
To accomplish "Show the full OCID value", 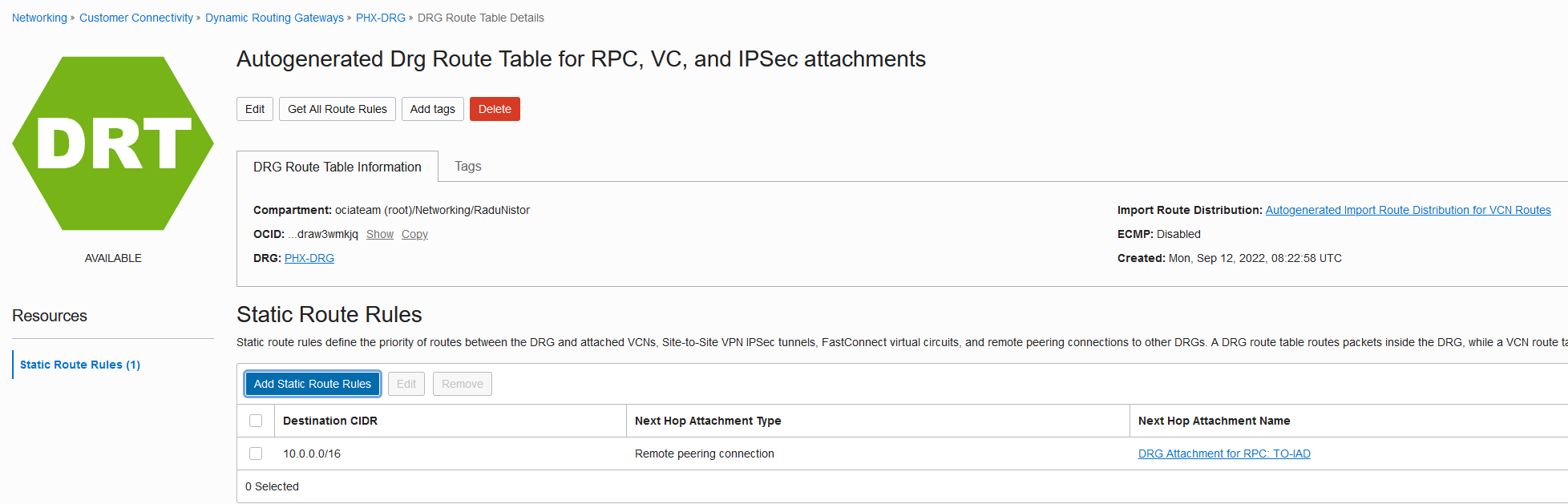I will pos(380,234).
